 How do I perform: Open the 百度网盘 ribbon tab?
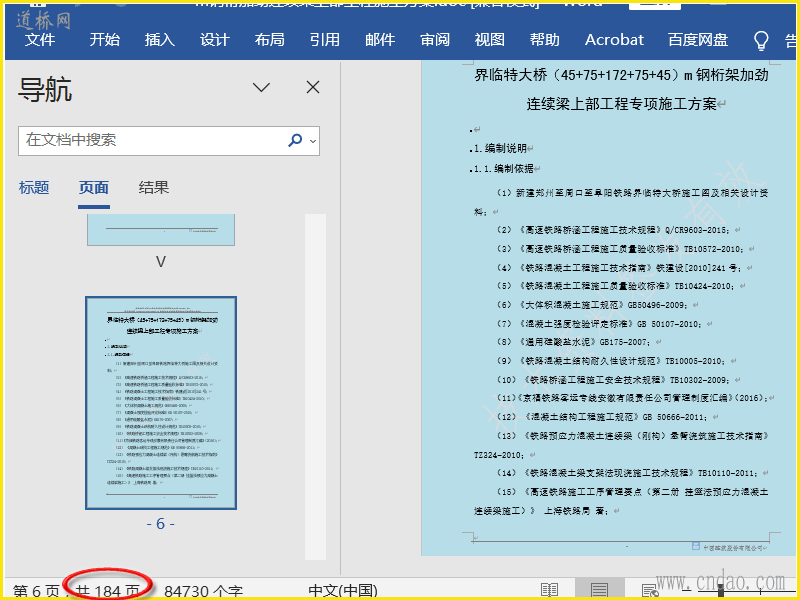tap(698, 40)
